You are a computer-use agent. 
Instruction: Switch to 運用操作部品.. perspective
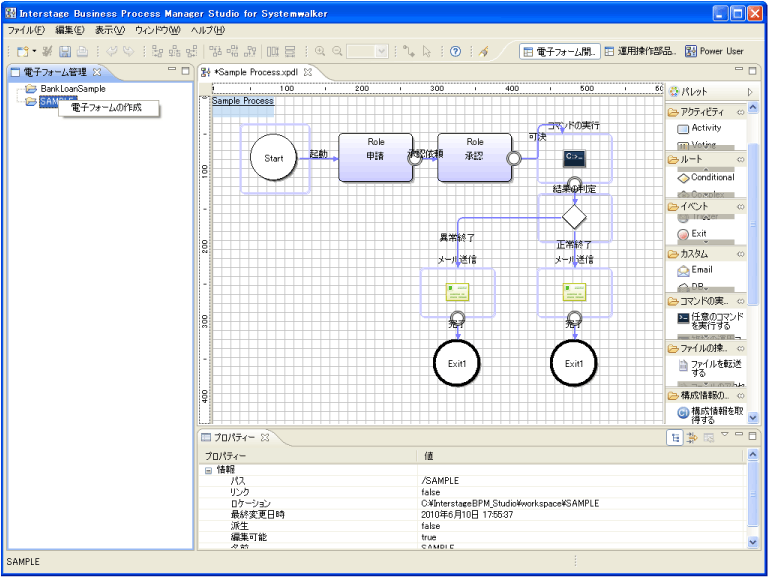tap(640, 51)
